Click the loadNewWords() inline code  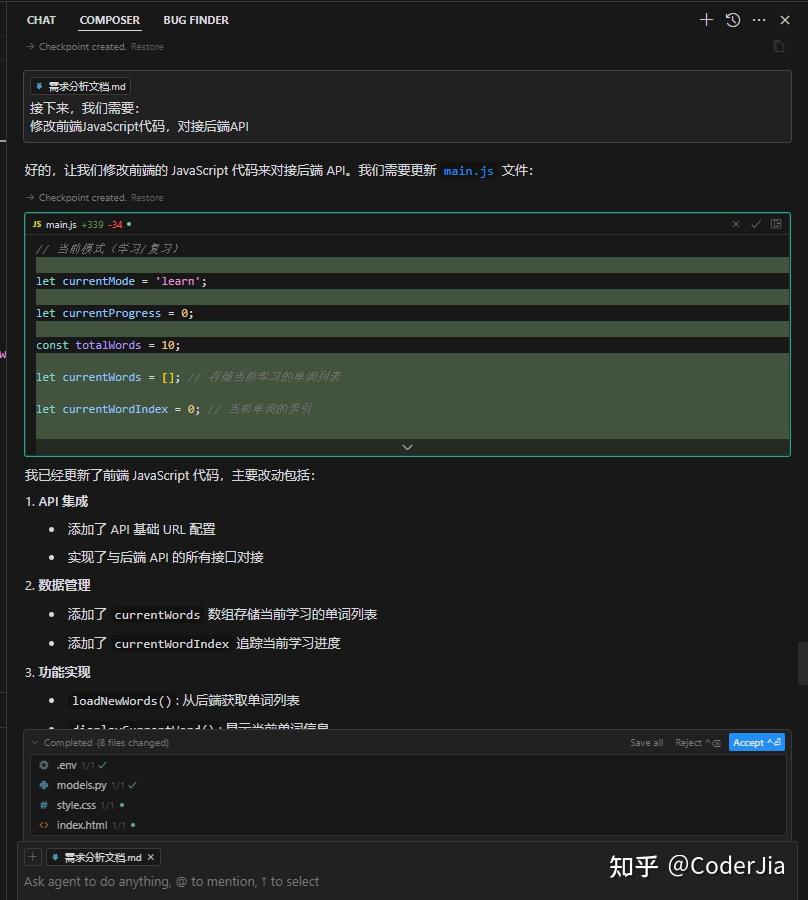point(122,701)
